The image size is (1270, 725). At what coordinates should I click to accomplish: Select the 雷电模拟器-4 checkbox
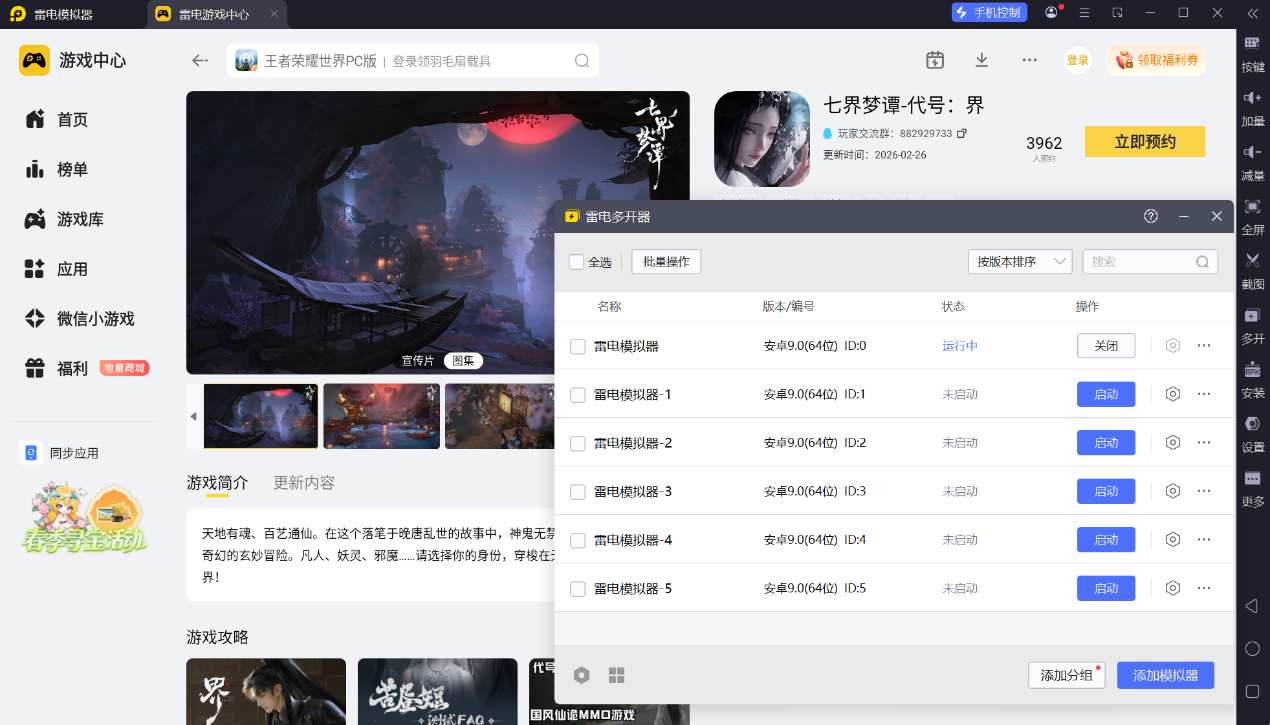(x=578, y=541)
